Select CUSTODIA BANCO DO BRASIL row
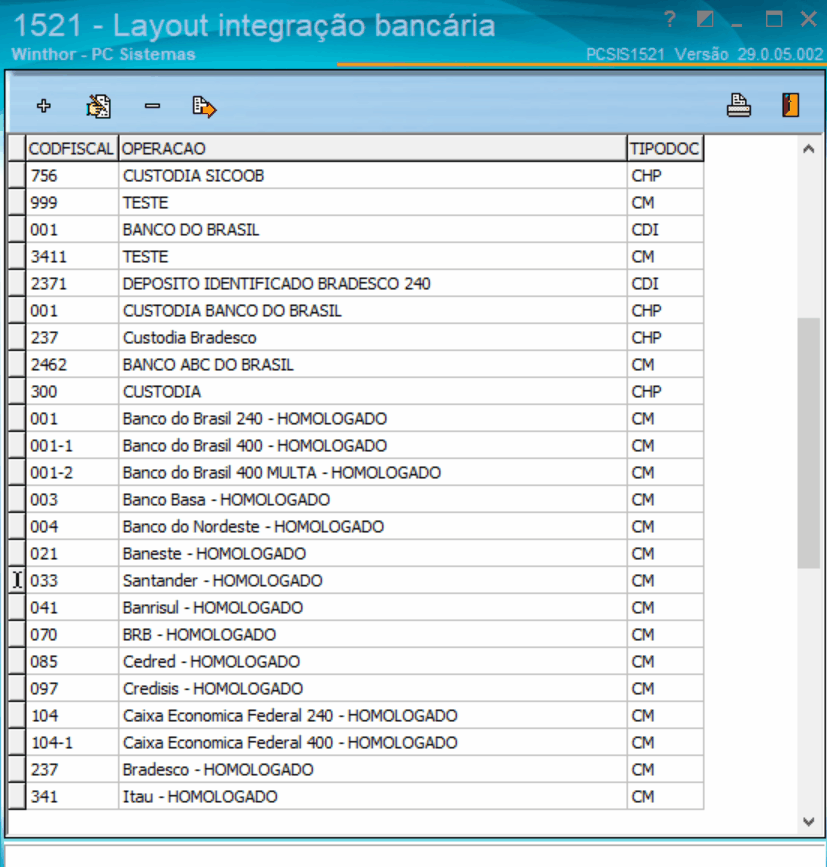Image resolution: width=827 pixels, height=867 pixels. (373, 311)
